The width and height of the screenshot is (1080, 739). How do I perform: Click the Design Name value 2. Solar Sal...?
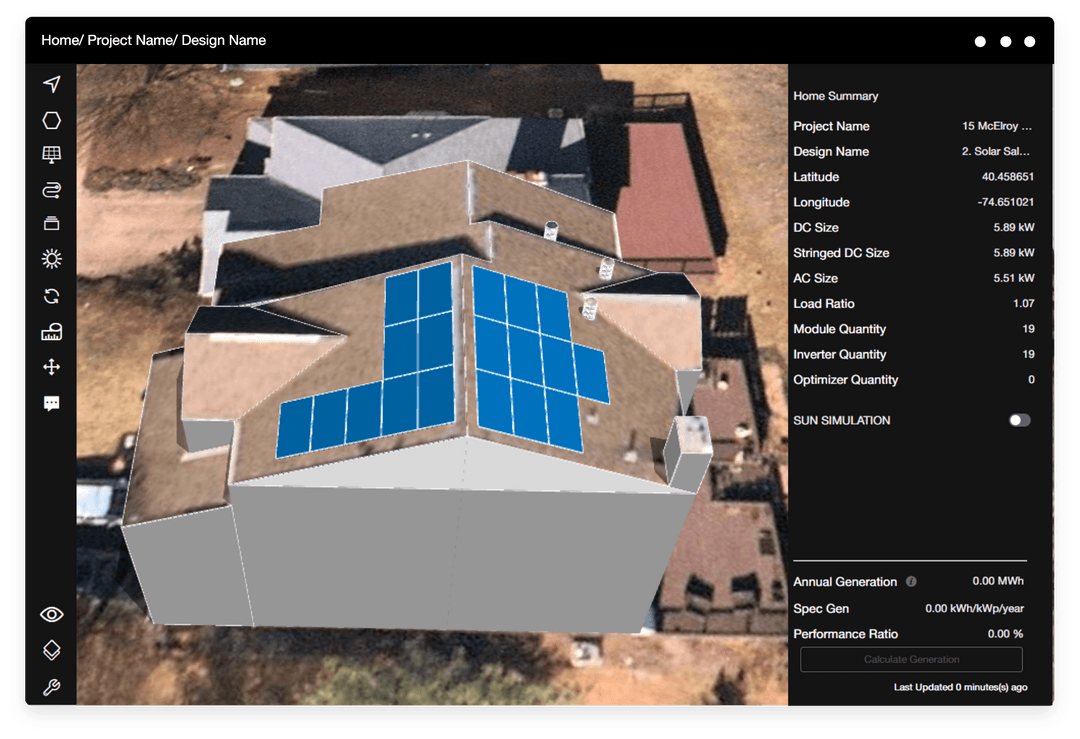[995, 152]
